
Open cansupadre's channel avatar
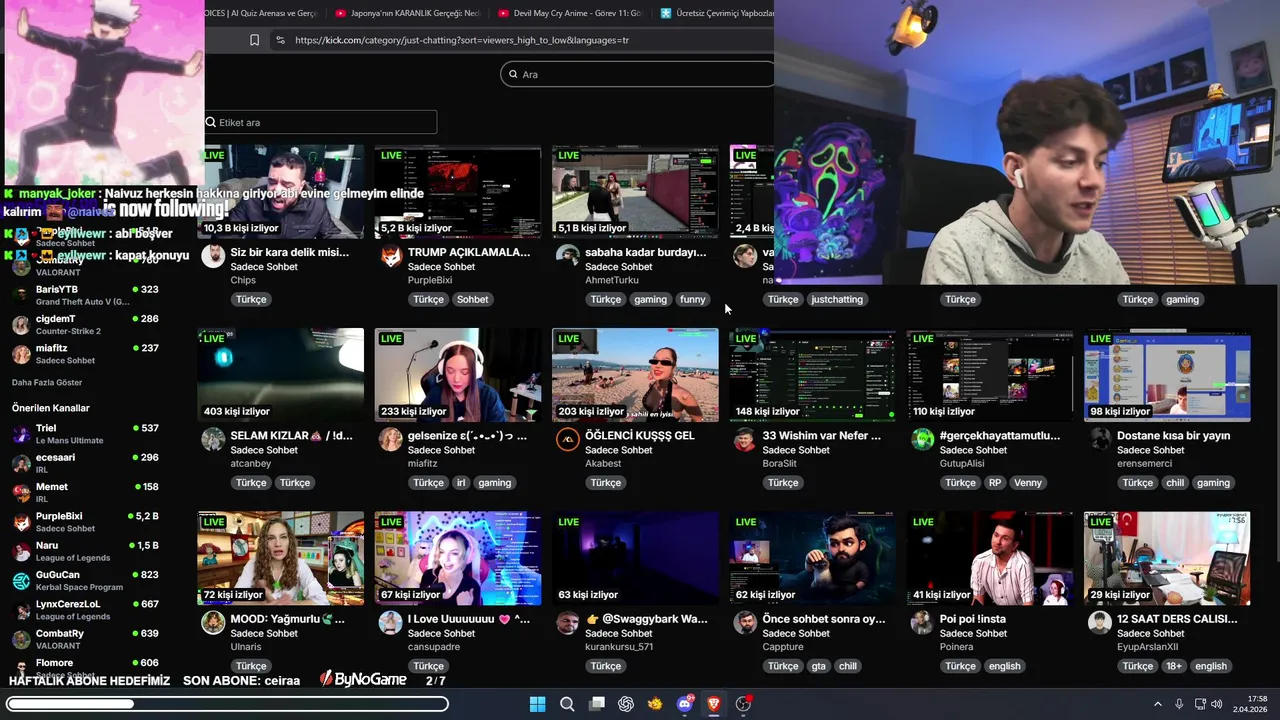point(391,623)
